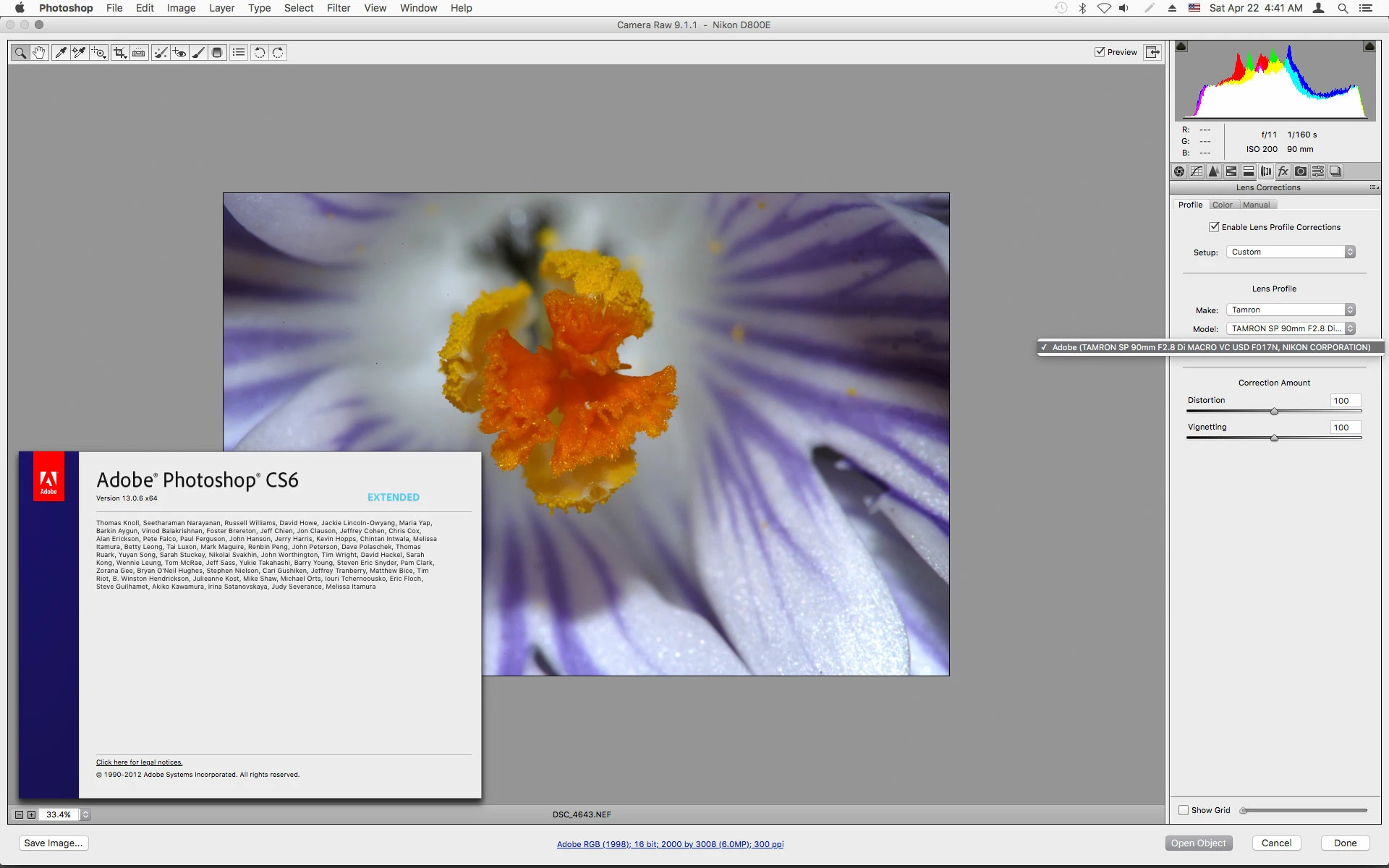Open the Tone Curve panel
This screenshot has width=1389, height=868.
pyautogui.click(x=1197, y=171)
